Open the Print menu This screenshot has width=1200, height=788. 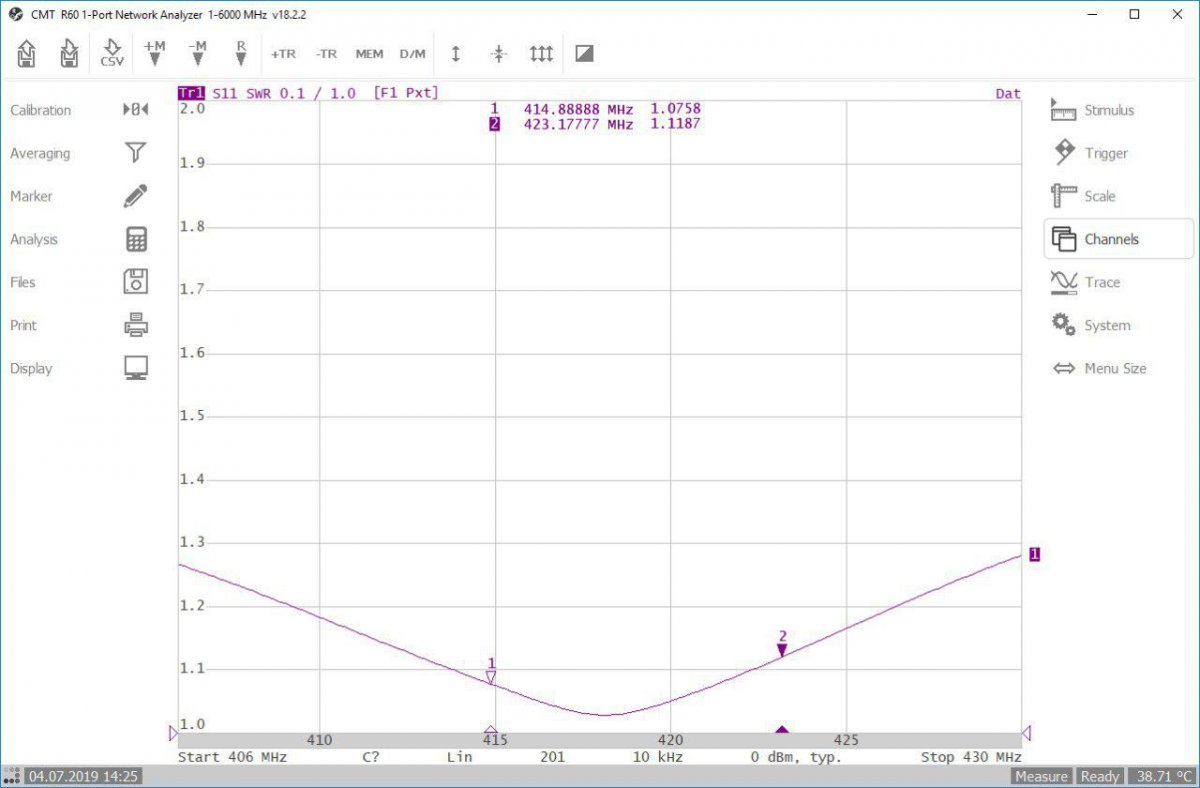tap(78, 325)
